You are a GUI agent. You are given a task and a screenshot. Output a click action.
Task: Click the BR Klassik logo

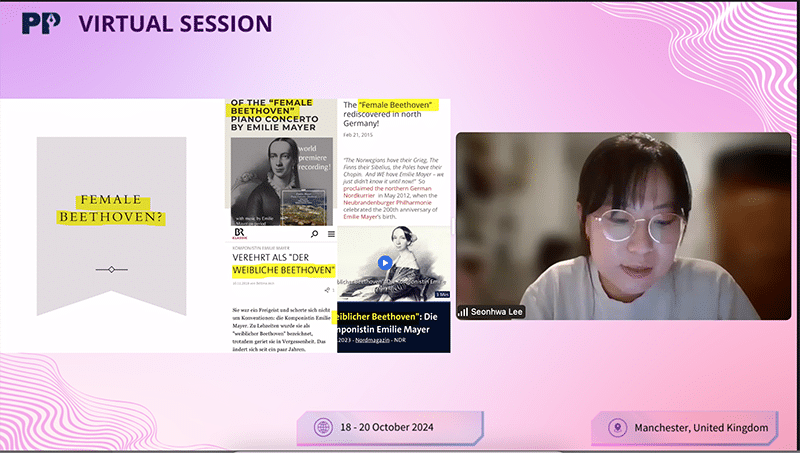[241, 234]
